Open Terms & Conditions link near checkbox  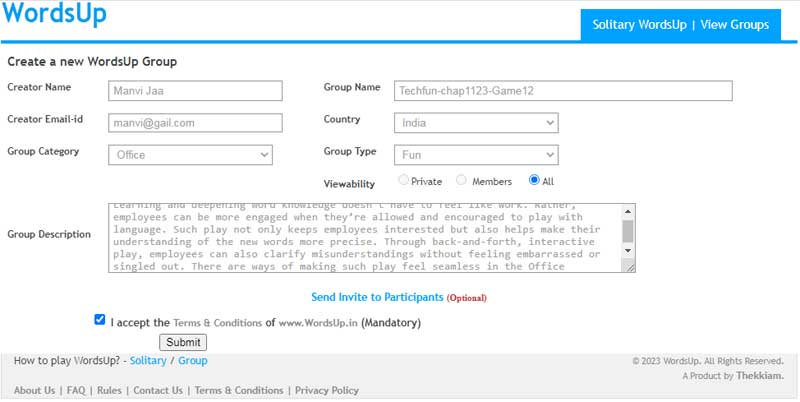217,323
